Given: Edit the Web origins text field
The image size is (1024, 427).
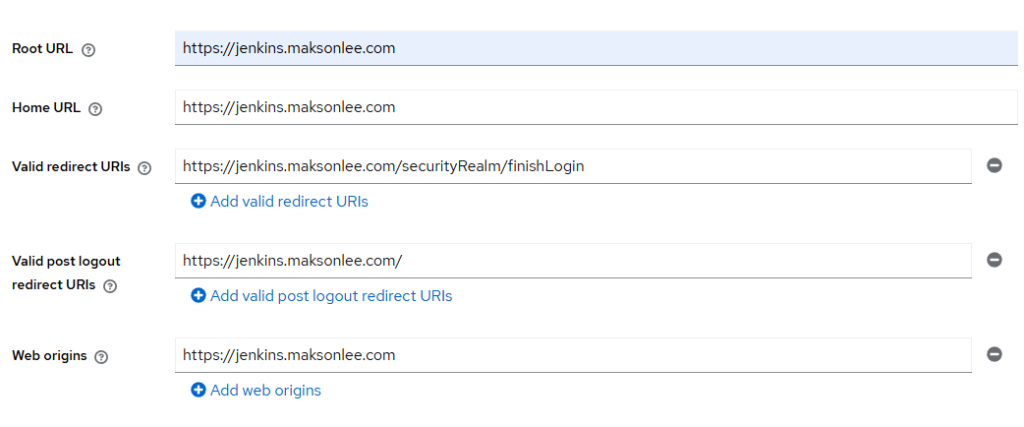Looking at the screenshot, I should tap(573, 355).
